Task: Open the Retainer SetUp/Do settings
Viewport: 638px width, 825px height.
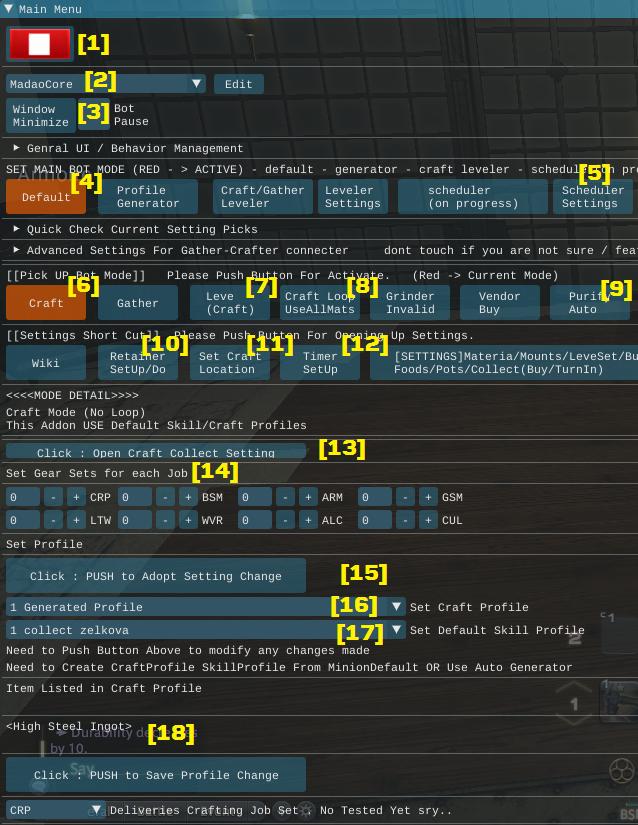Action: coord(138,363)
